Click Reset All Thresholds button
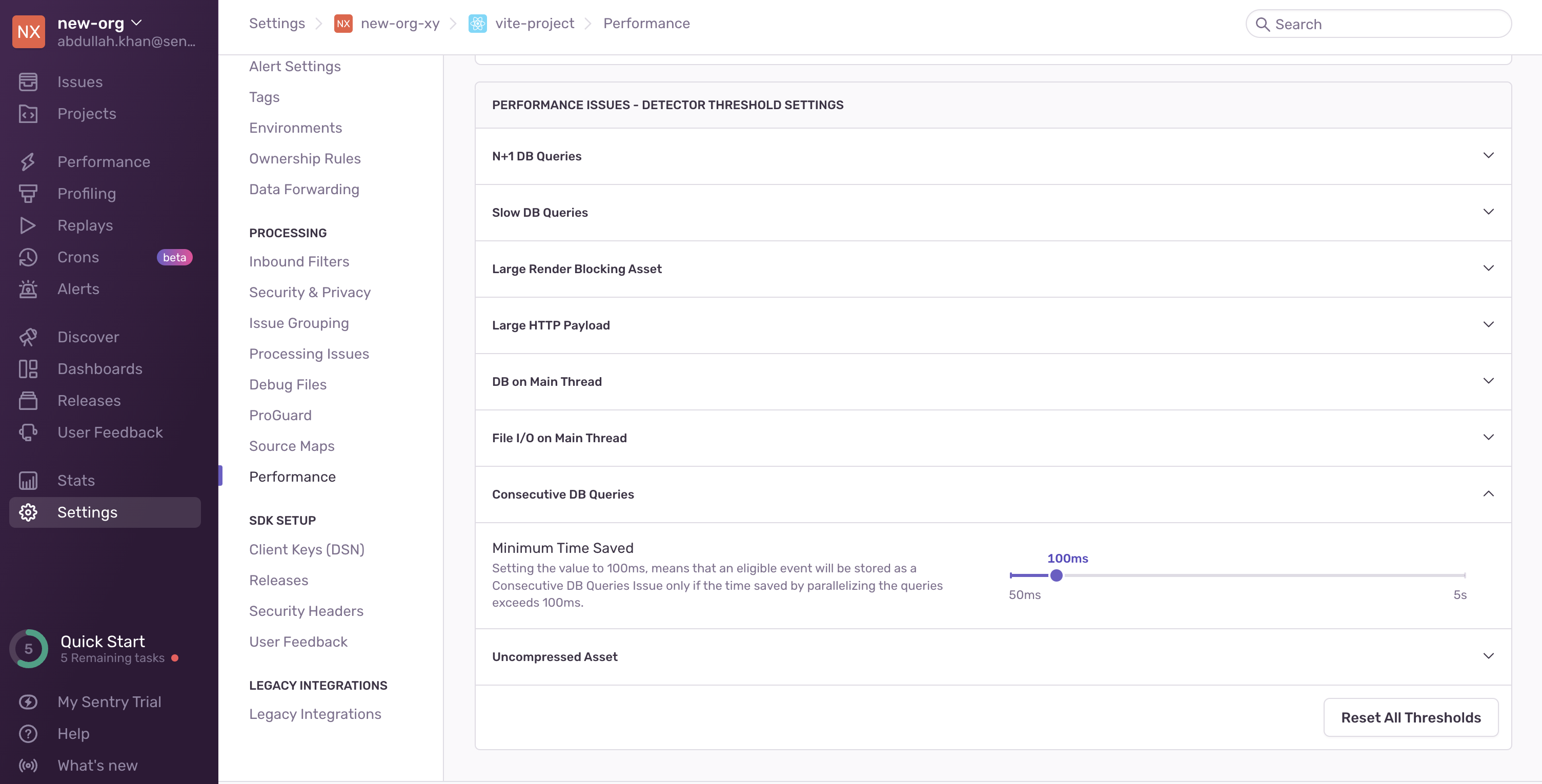 point(1410,717)
